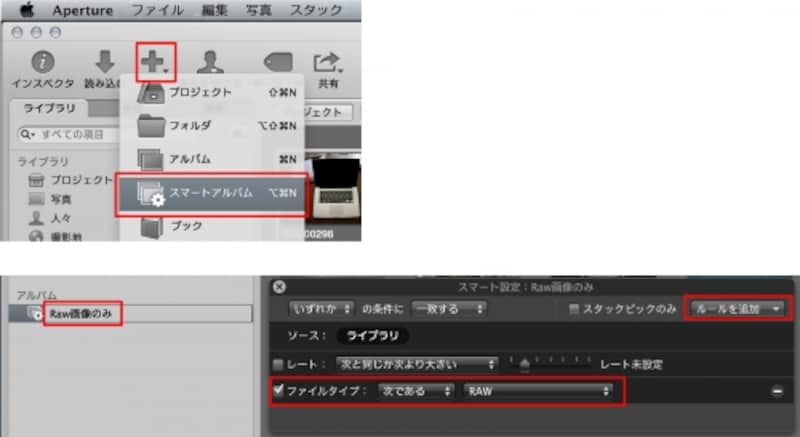Select the Raw画像のみ smart album
Screen dimensions: 800x437
(x=80, y=314)
